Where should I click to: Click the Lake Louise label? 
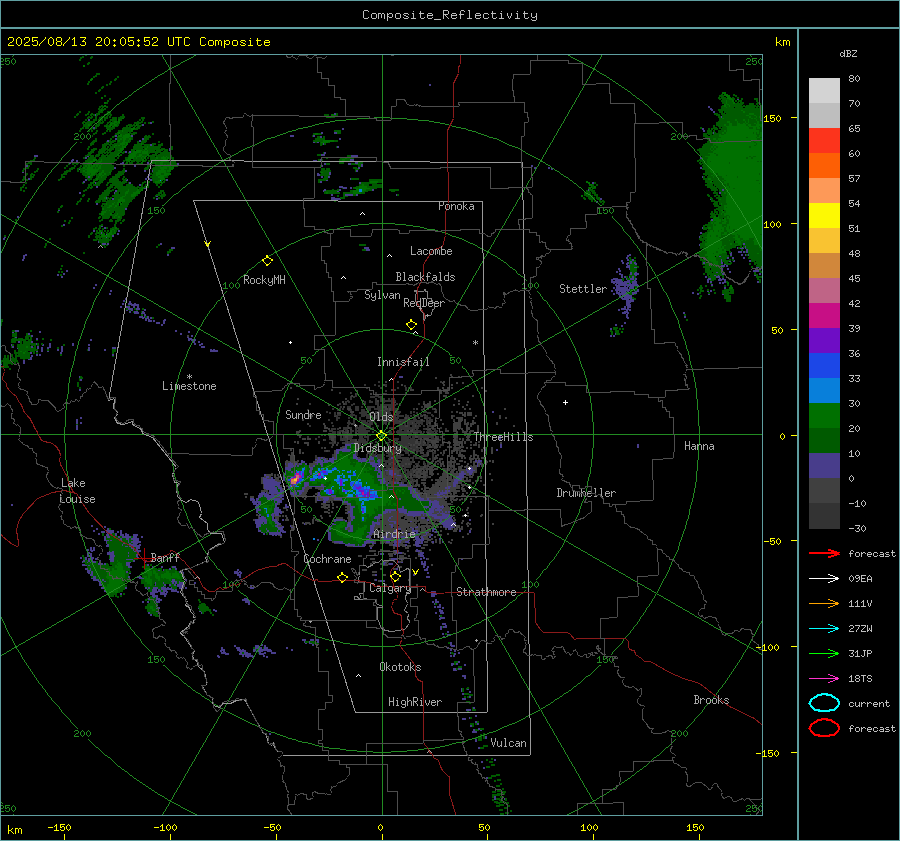(x=77, y=491)
